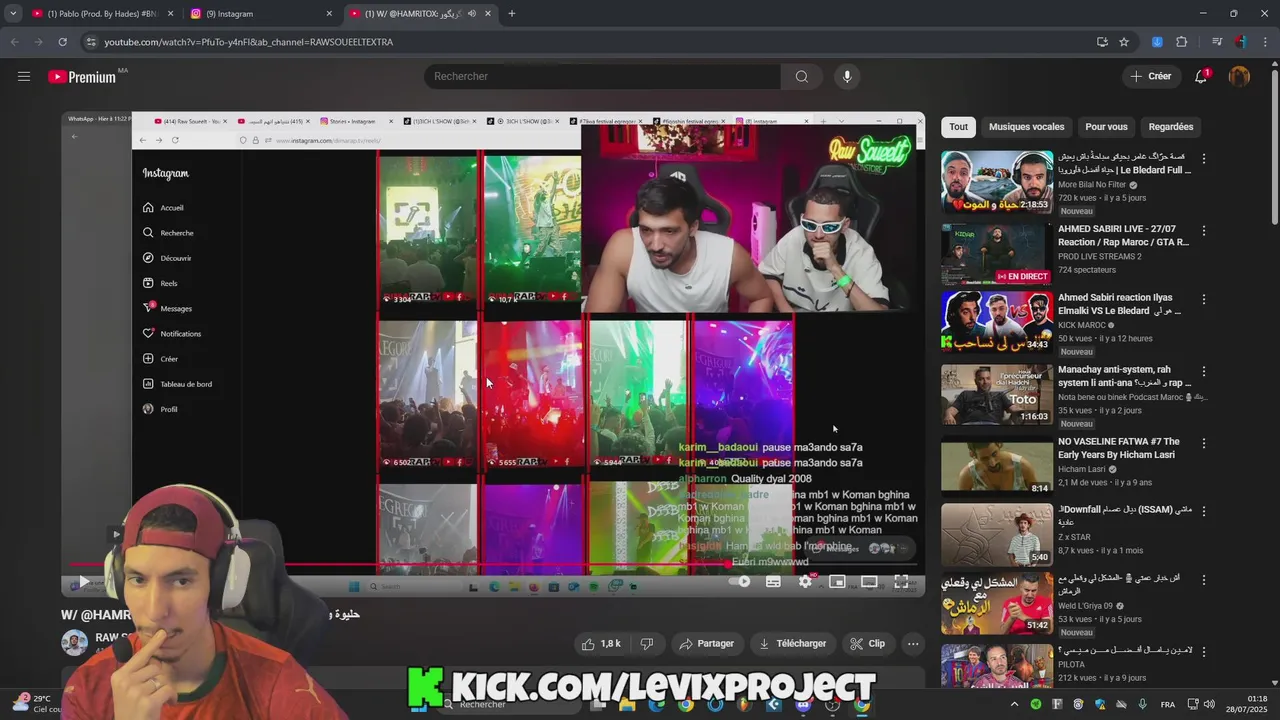The image size is (1280, 720).
Task: Click the Créer button
Action: tap(1150, 76)
